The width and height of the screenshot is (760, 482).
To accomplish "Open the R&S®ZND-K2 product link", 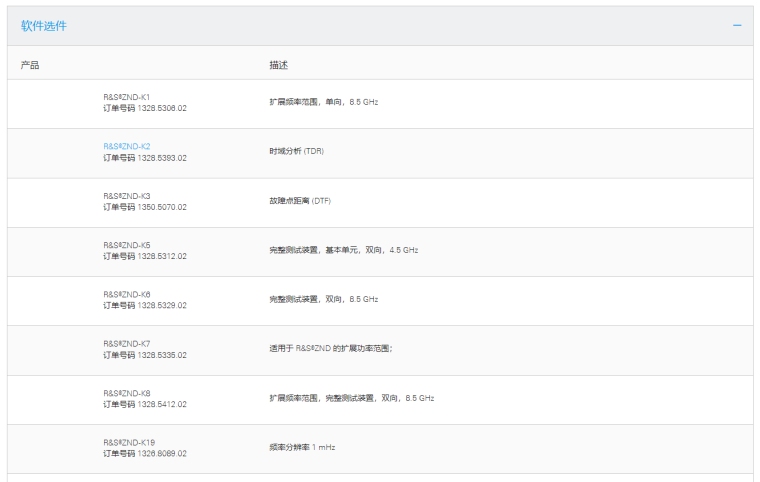I will [127, 146].
